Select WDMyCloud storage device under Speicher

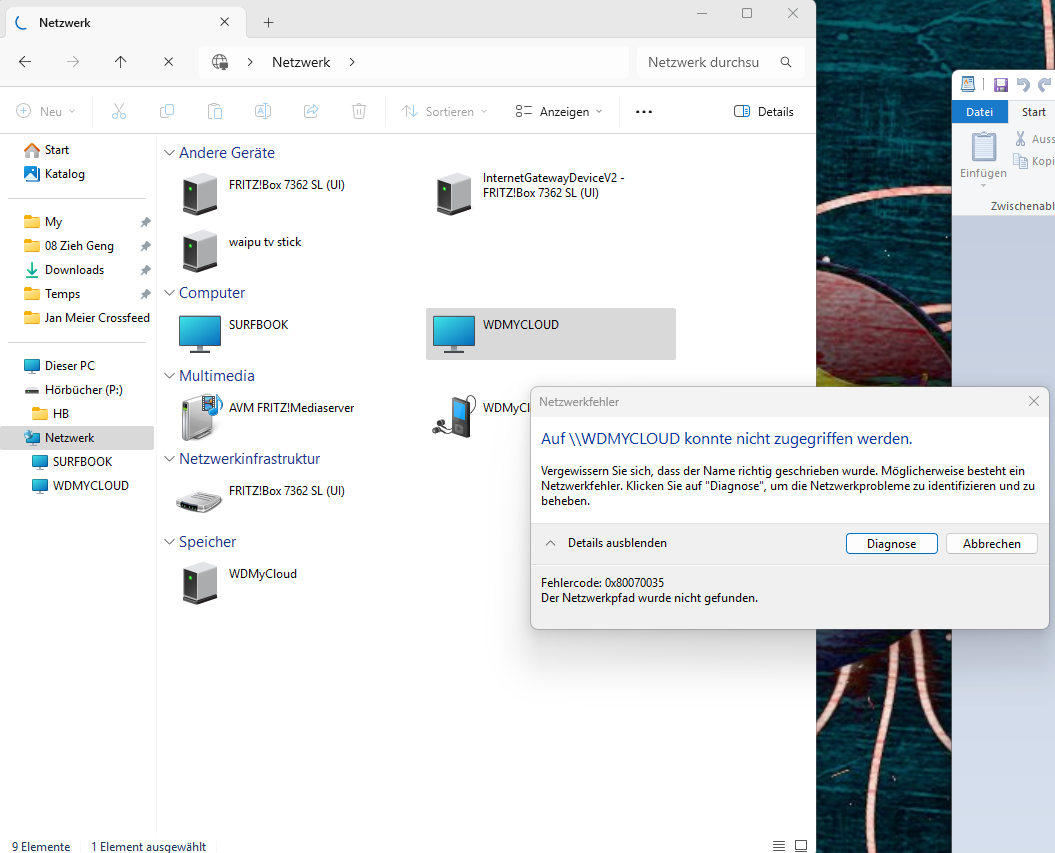(239, 583)
